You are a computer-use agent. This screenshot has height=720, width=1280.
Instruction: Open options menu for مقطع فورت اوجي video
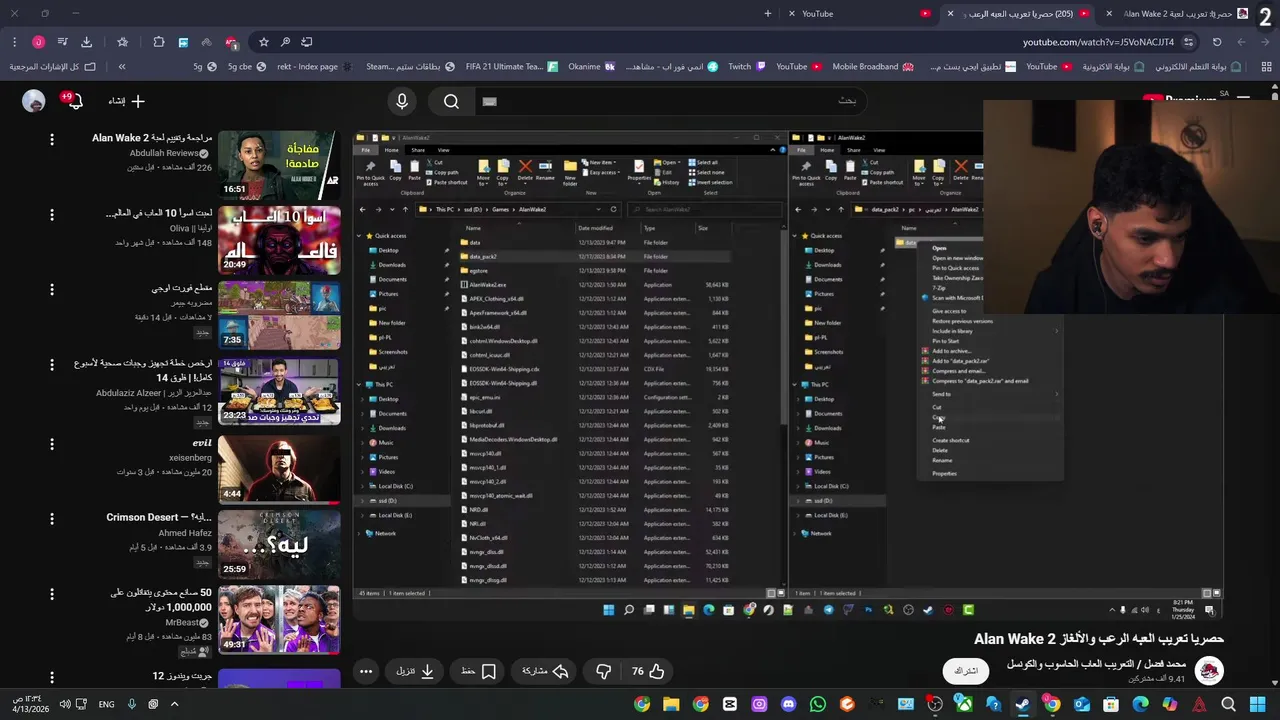(52, 290)
